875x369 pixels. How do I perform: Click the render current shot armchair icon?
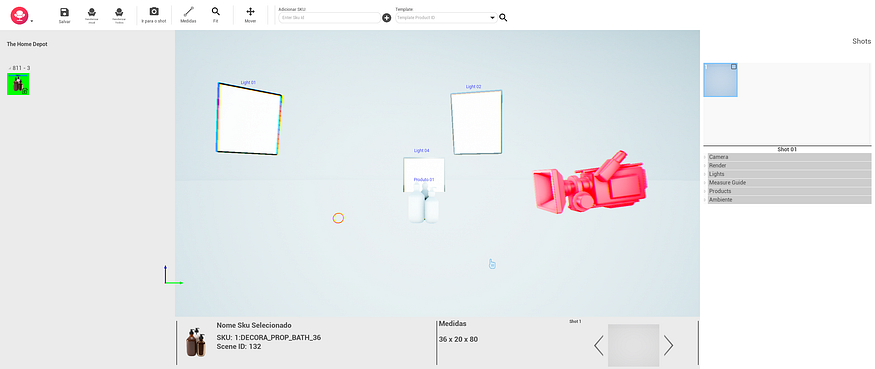[x=92, y=12]
